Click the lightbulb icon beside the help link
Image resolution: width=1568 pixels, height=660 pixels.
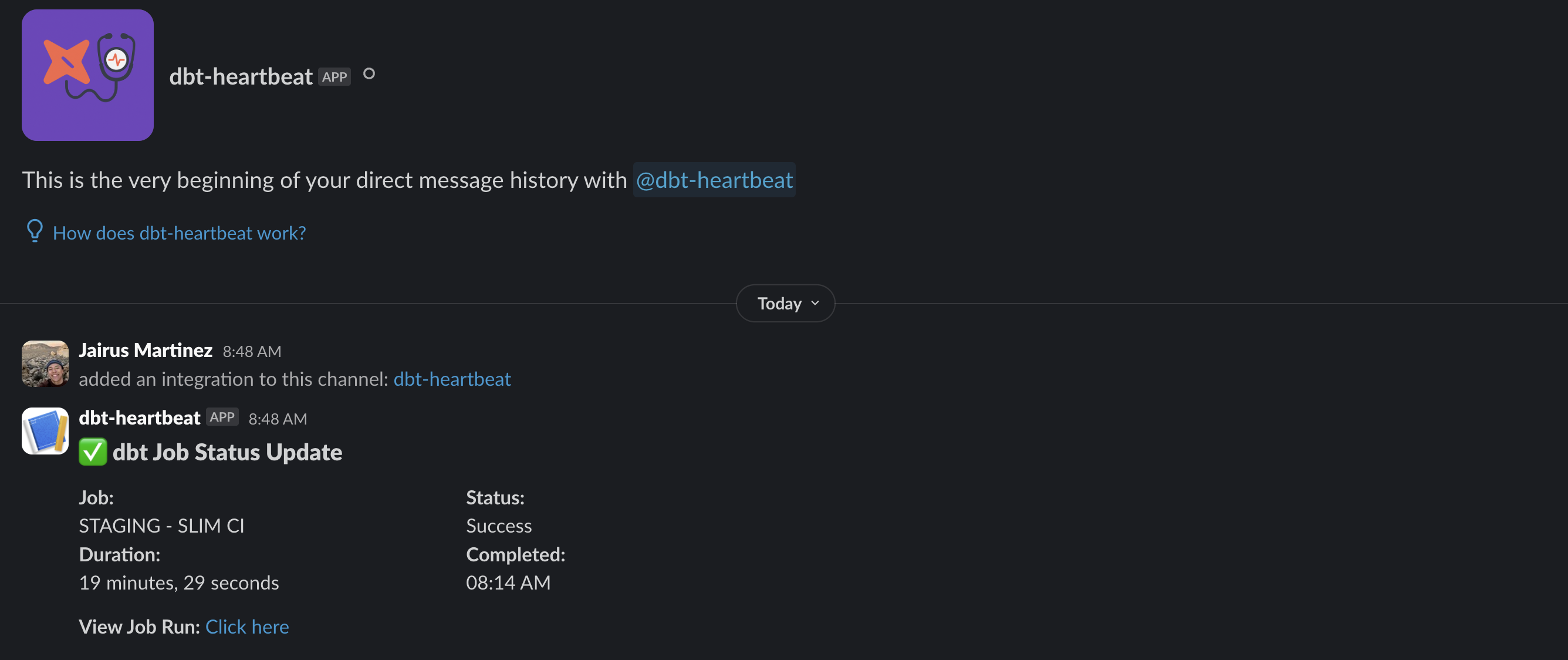tap(35, 231)
